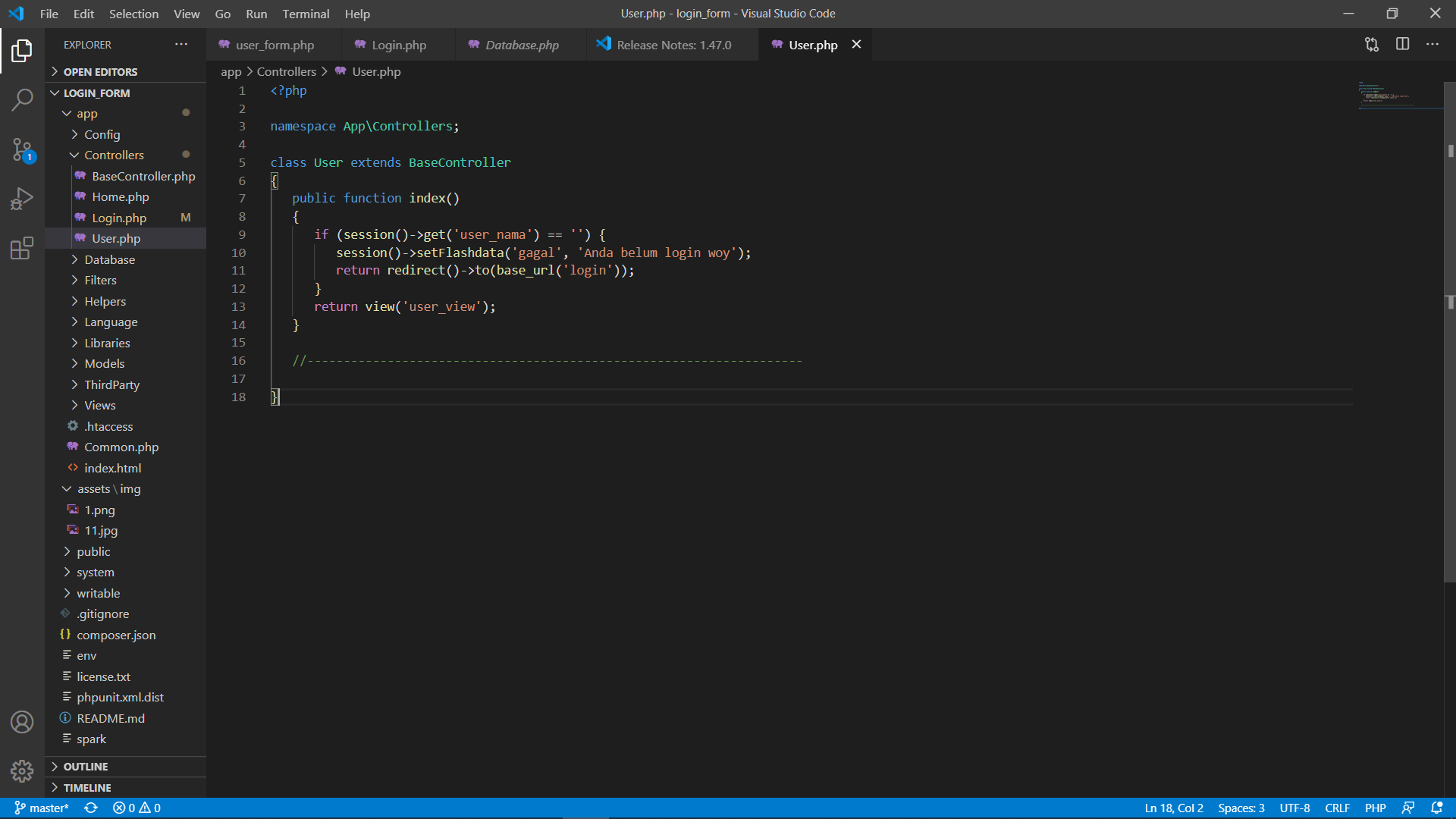Place cursor on line 13 return view

(x=404, y=306)
